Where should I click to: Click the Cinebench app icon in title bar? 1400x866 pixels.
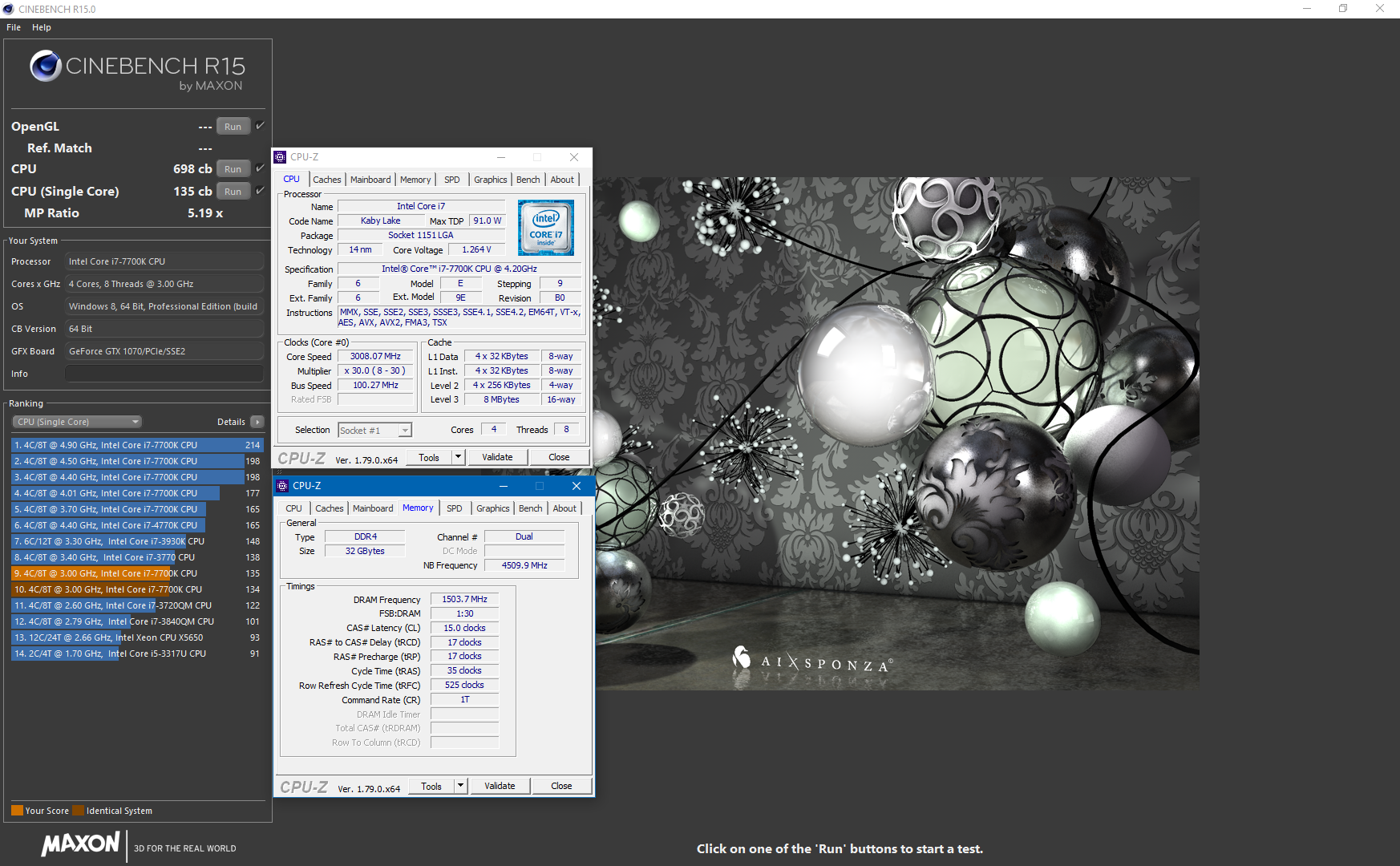[8, 9]
